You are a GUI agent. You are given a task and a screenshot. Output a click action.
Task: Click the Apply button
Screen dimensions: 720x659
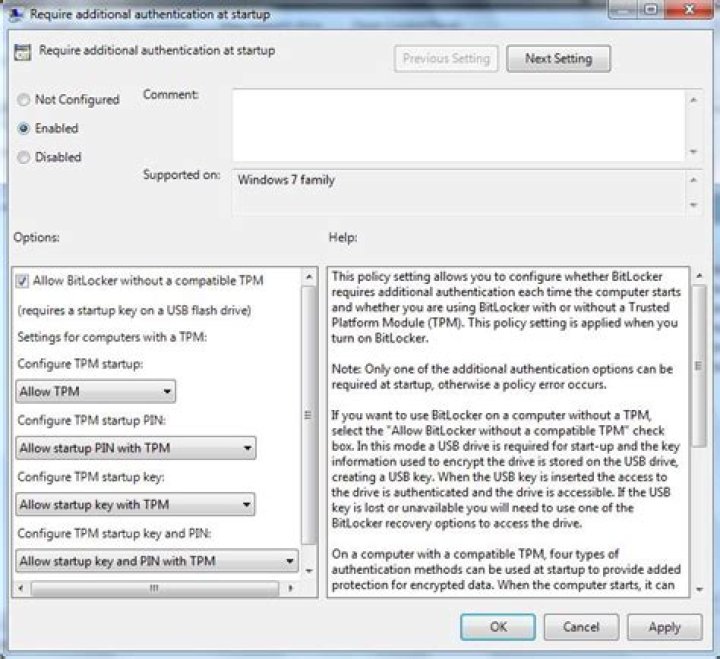[665, 627]
